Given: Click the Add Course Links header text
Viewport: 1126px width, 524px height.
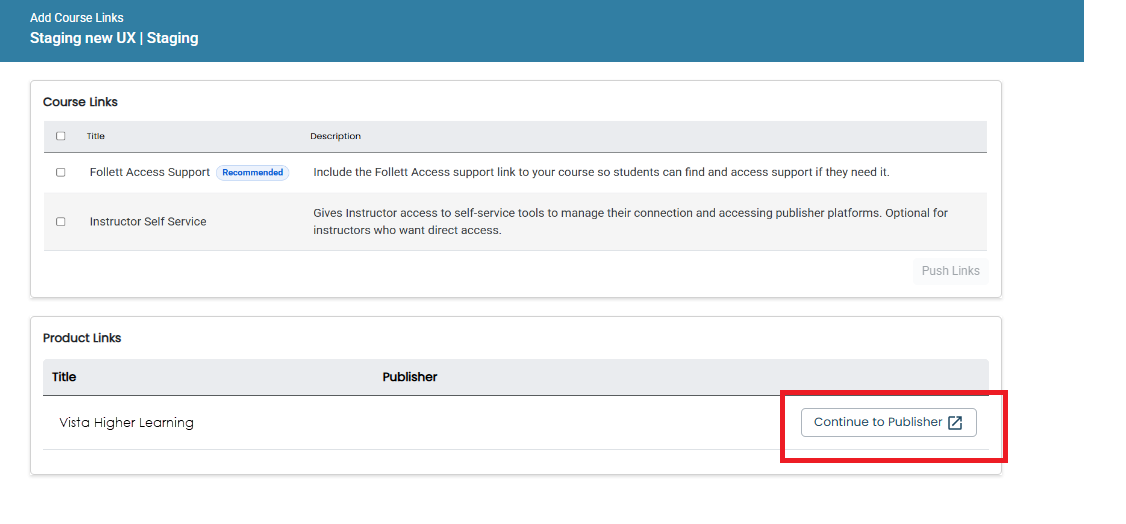Looking at the screenshot, I should coord(77,18).
